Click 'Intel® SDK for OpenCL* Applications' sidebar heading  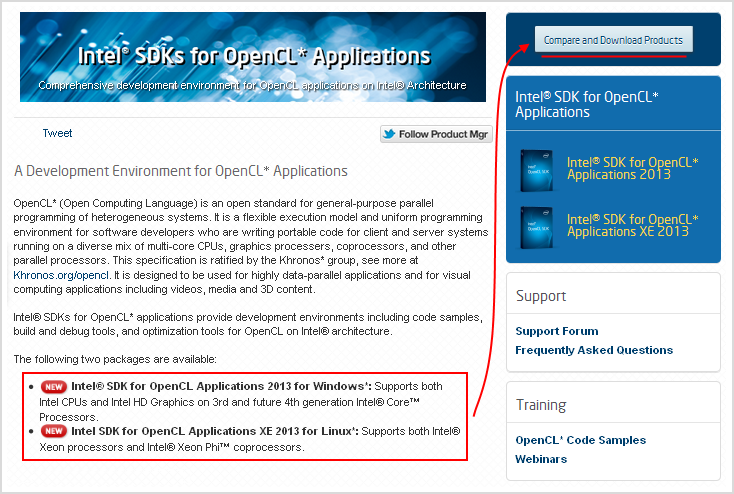pyautogui.click(x=587, y=104)
